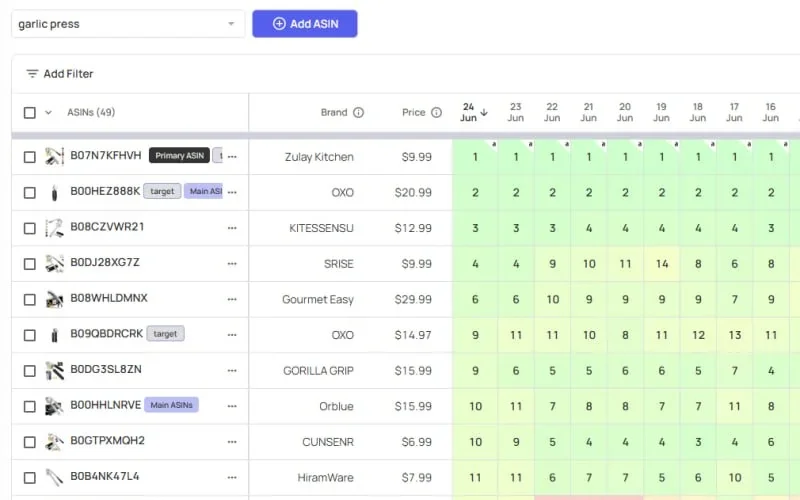Click the Add ASIN button
Viewport: 800px width, 500px height.
point(305,24)
